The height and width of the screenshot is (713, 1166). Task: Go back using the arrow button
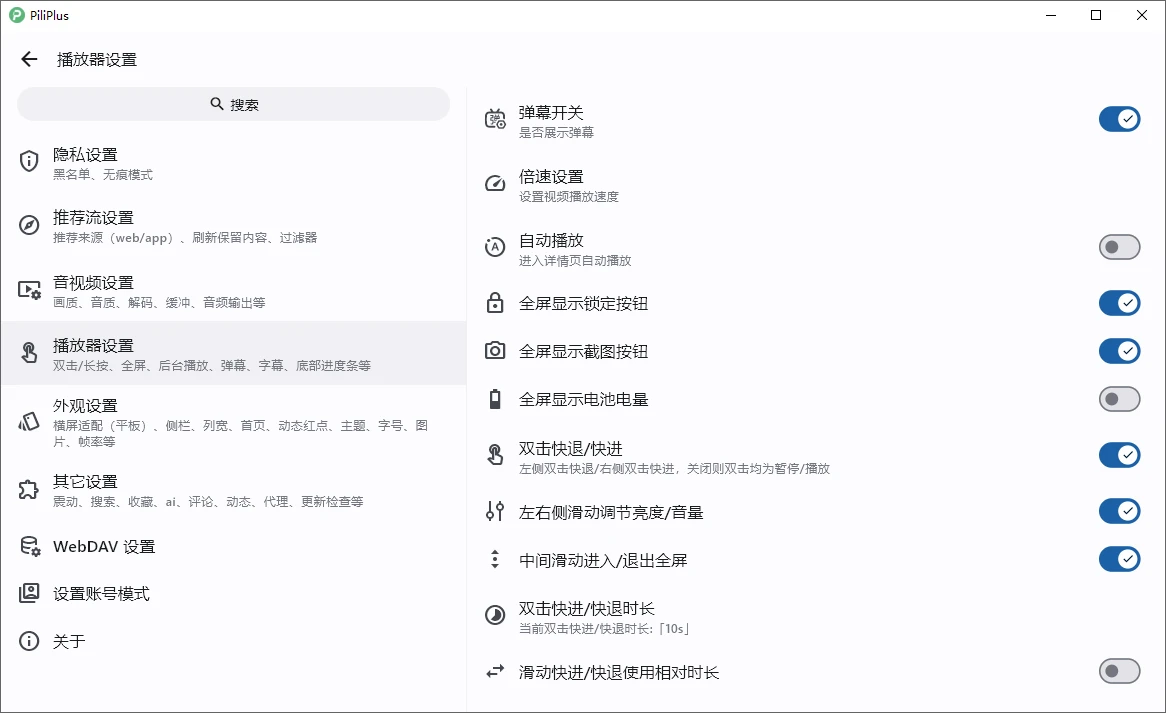click(x=29, y=59)
